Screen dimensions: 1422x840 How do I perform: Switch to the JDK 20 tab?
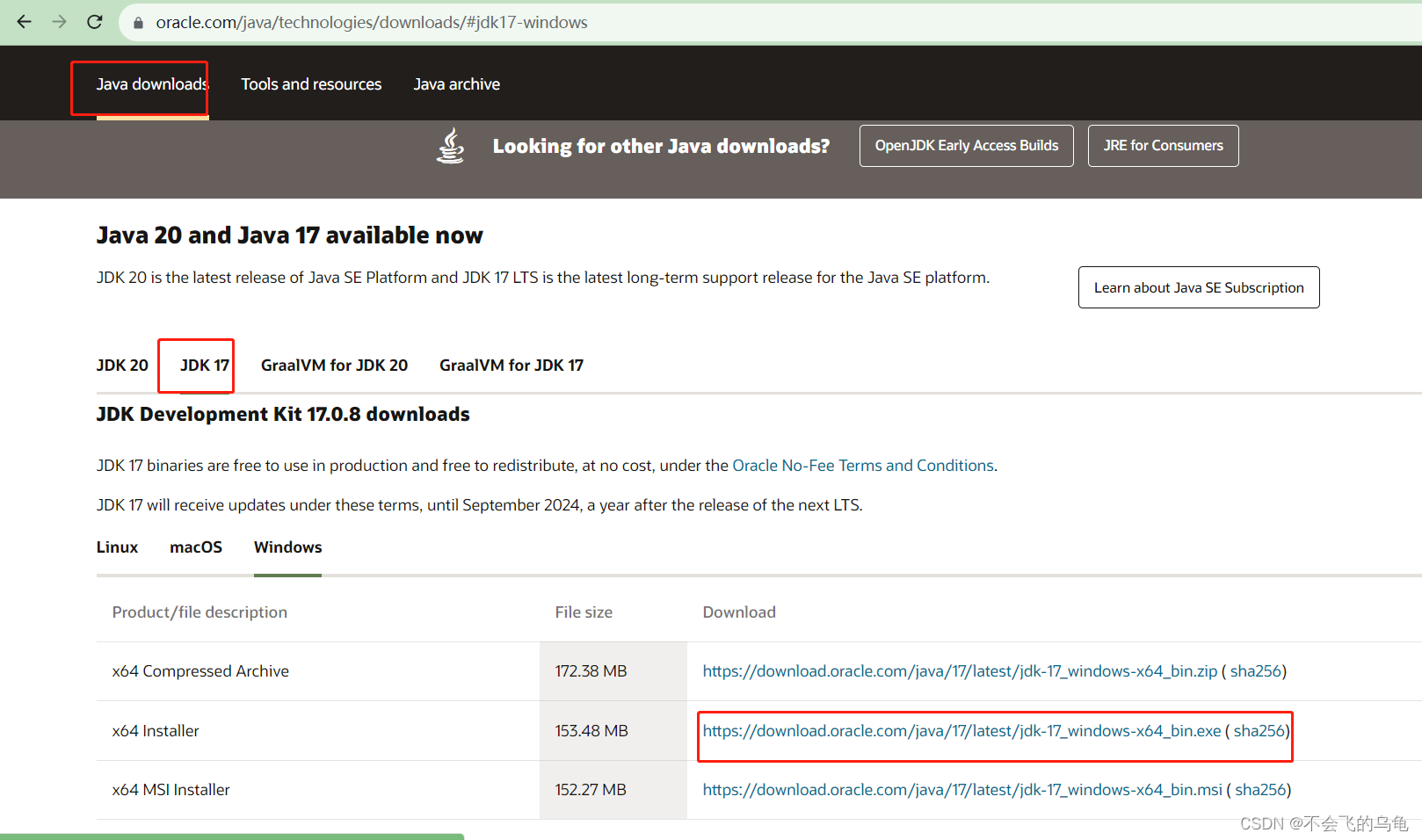coord(122,366)
